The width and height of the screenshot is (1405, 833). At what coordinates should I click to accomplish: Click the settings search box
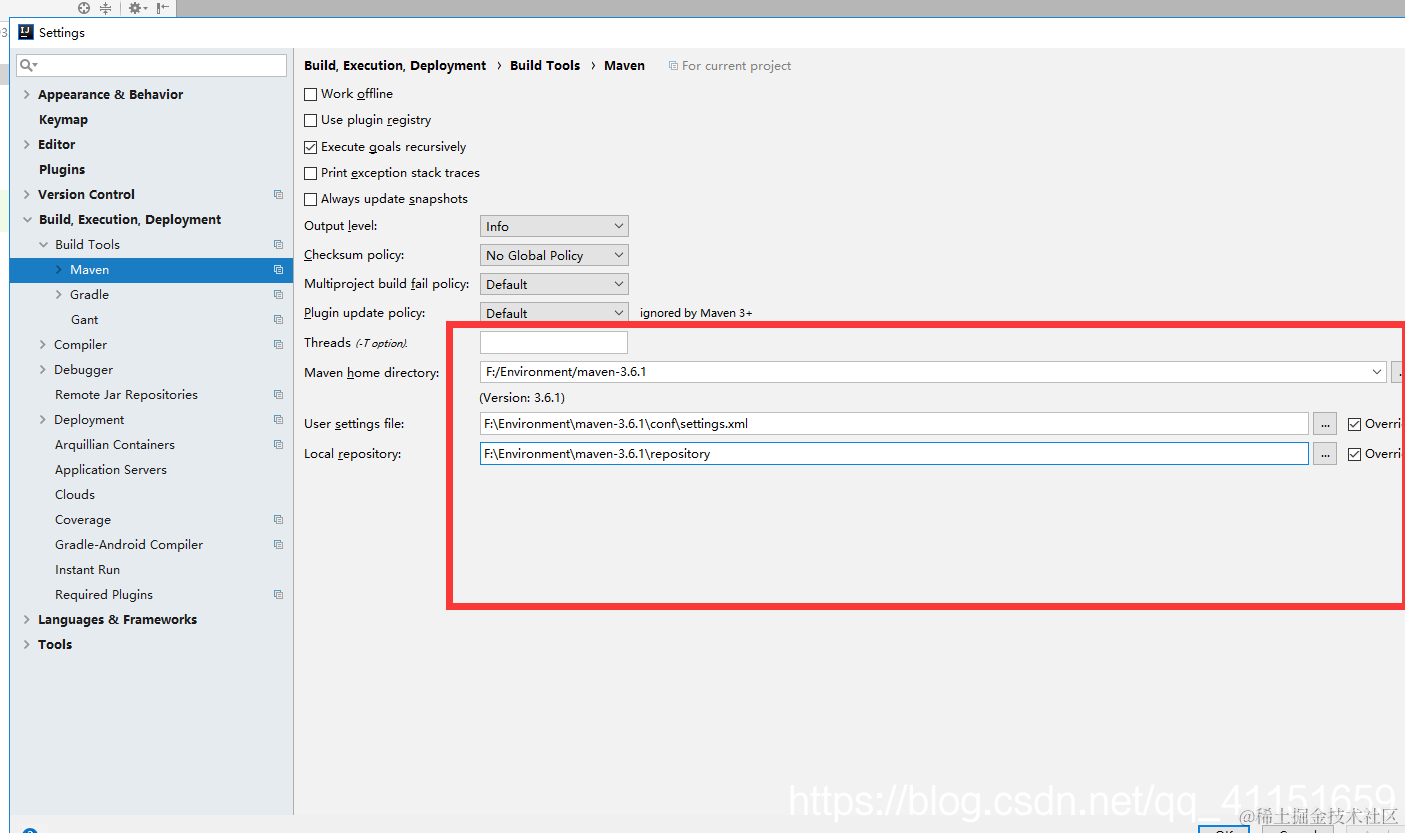point(152,65)
